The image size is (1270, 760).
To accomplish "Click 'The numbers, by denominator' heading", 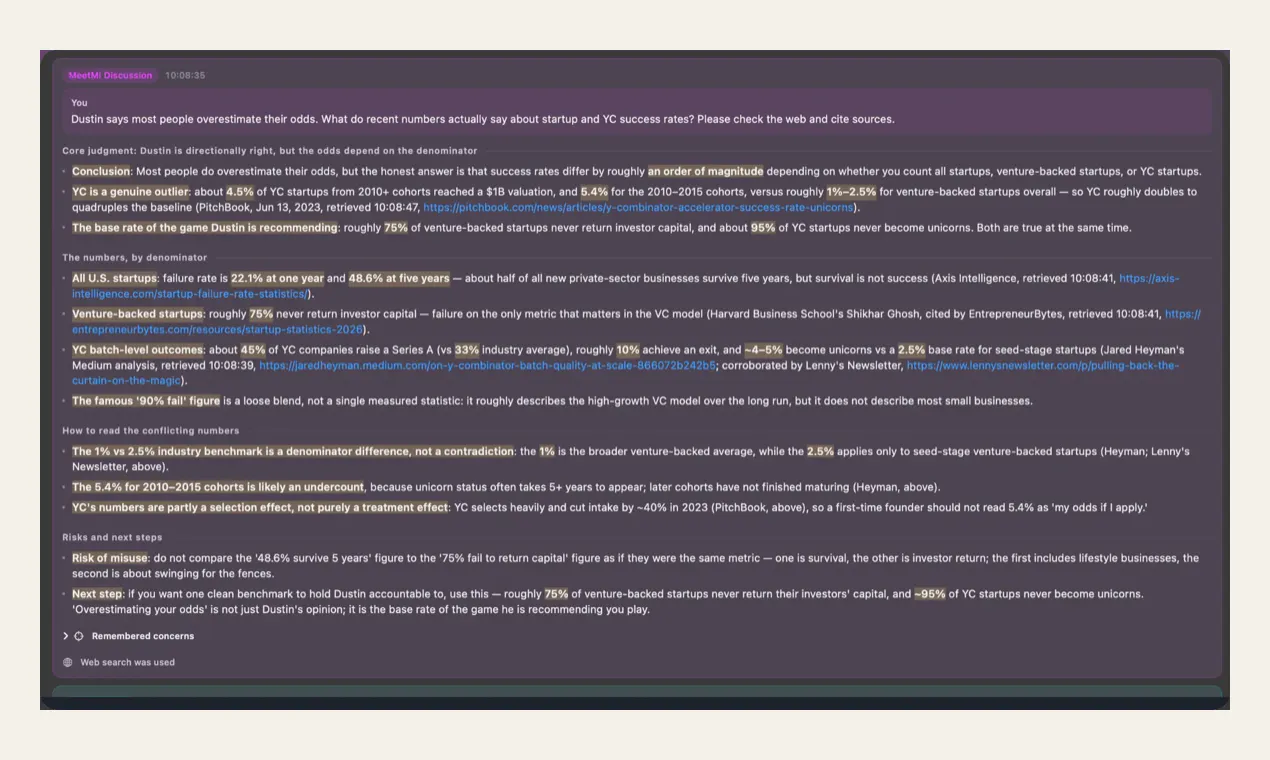I will [135, 257].
